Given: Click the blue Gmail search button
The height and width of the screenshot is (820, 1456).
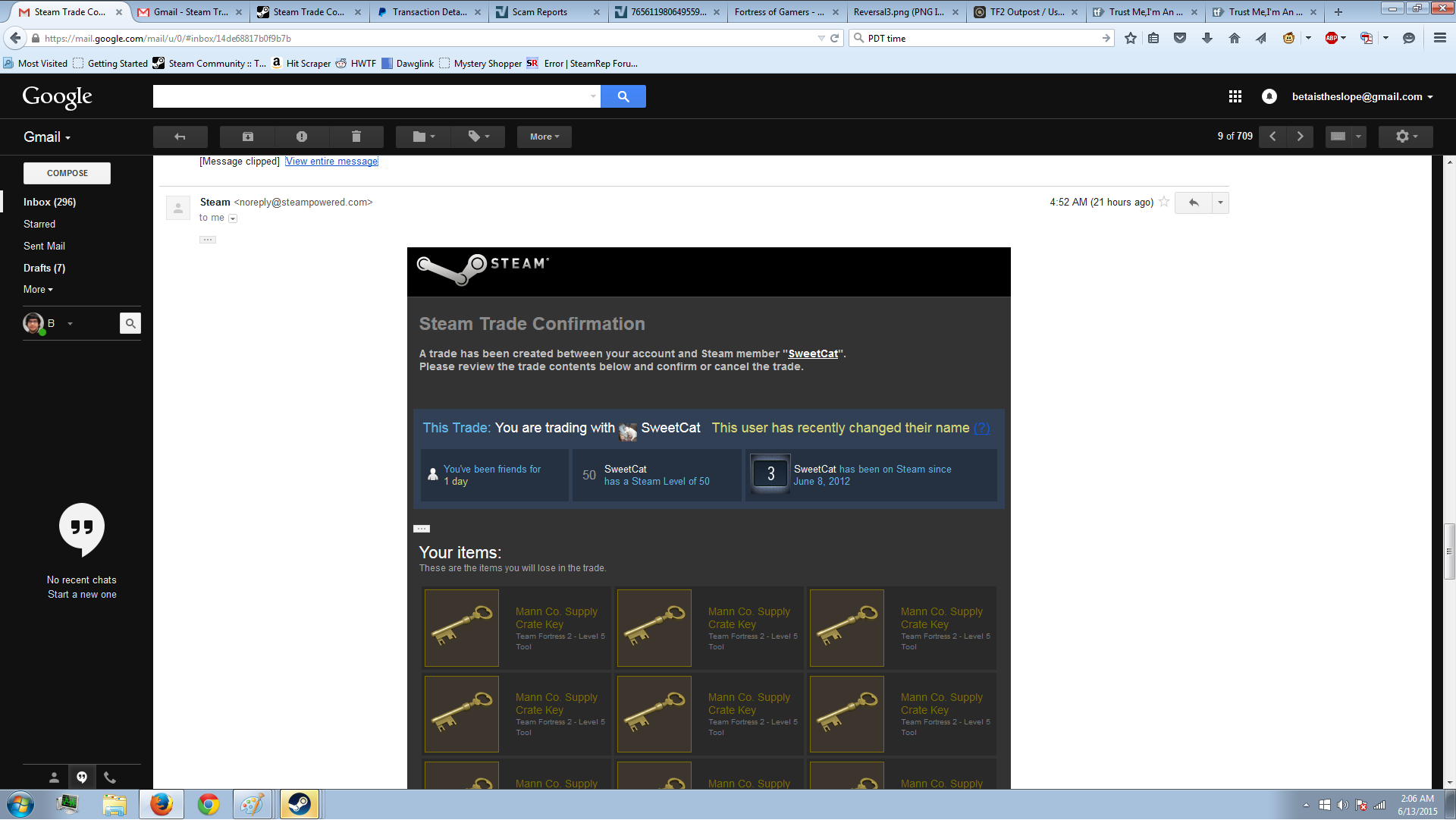Looking at the screenshot, I should click(x=623, y=96).
